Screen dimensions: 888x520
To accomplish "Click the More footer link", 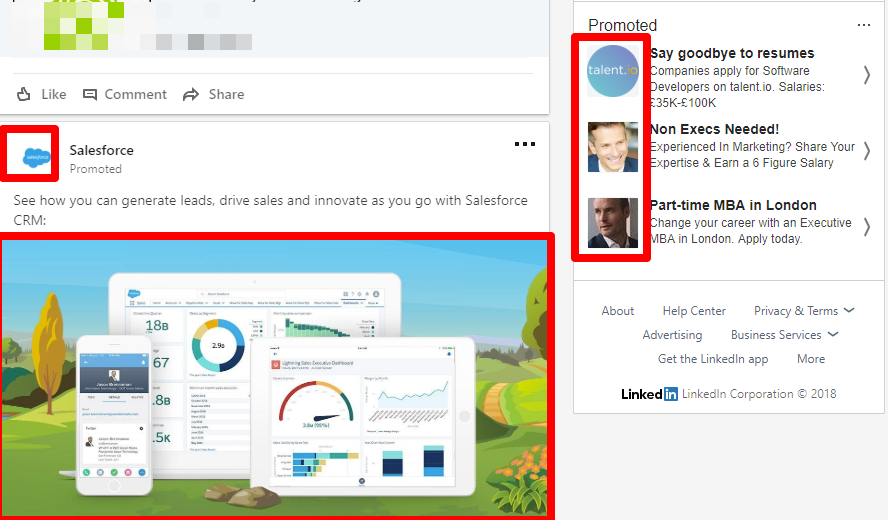I will (810, 359).
